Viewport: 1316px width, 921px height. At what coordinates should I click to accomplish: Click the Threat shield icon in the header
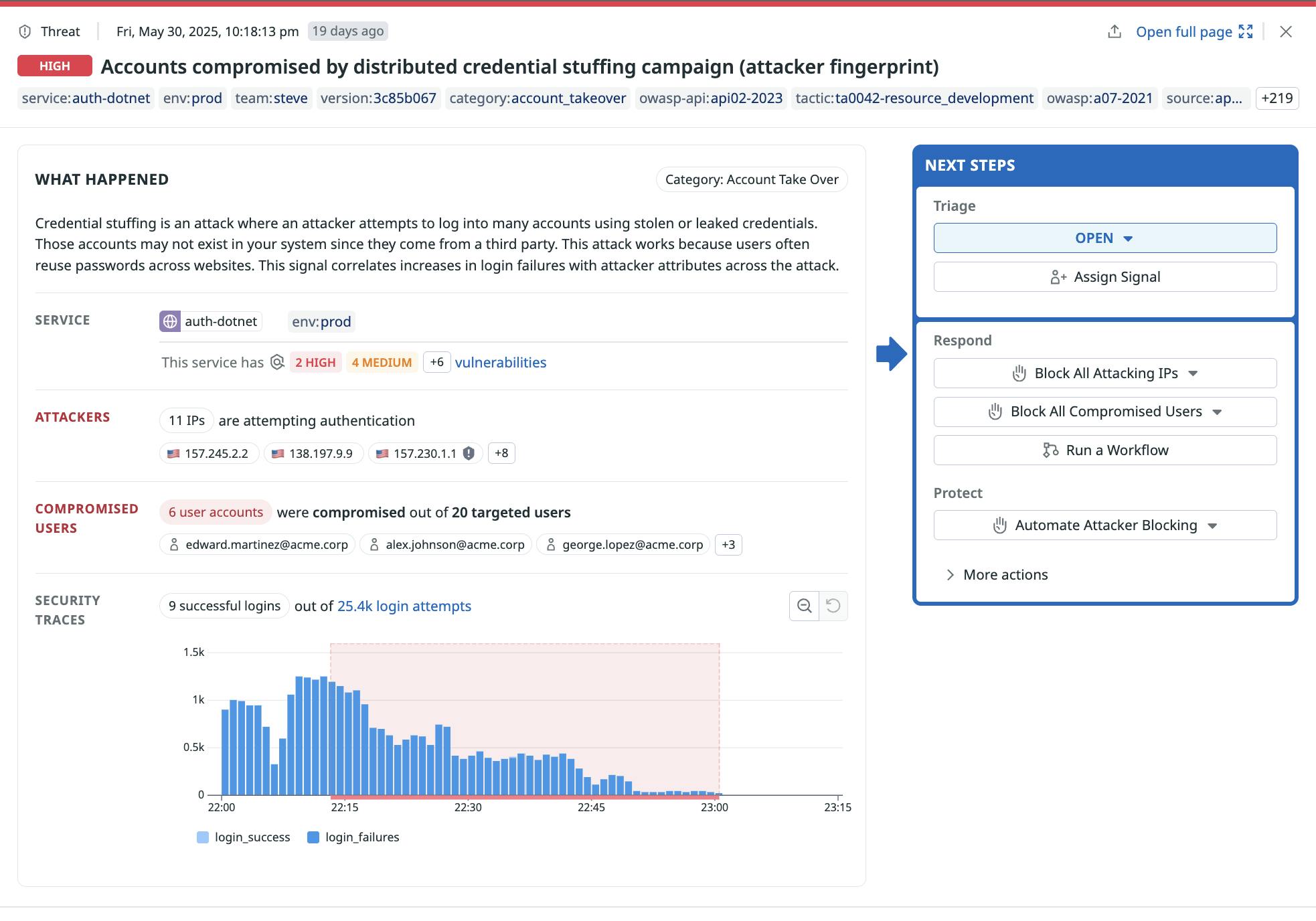tap(24, 31)
